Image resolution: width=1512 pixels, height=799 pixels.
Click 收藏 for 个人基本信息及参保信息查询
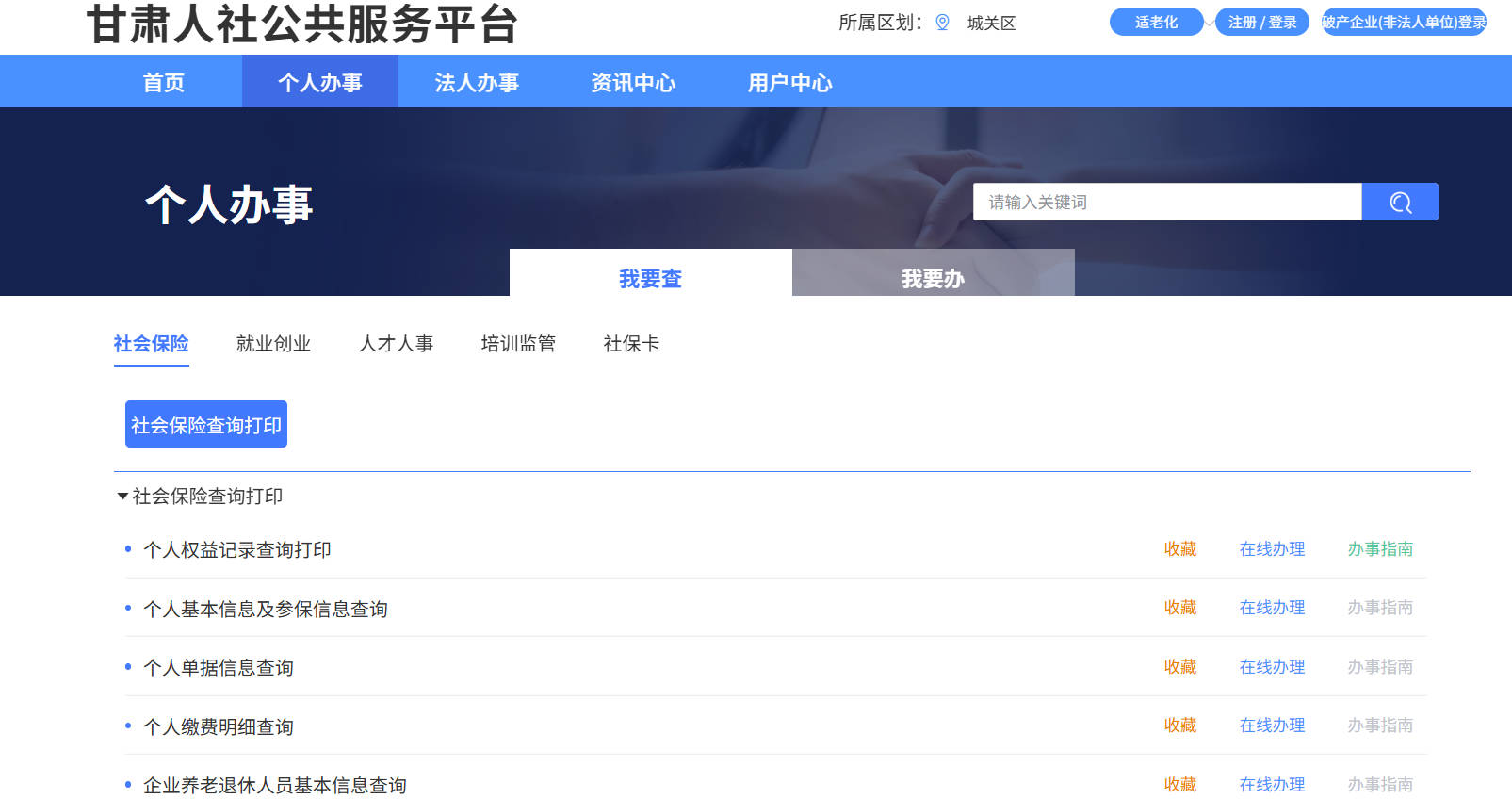(x=1180, y=608)
